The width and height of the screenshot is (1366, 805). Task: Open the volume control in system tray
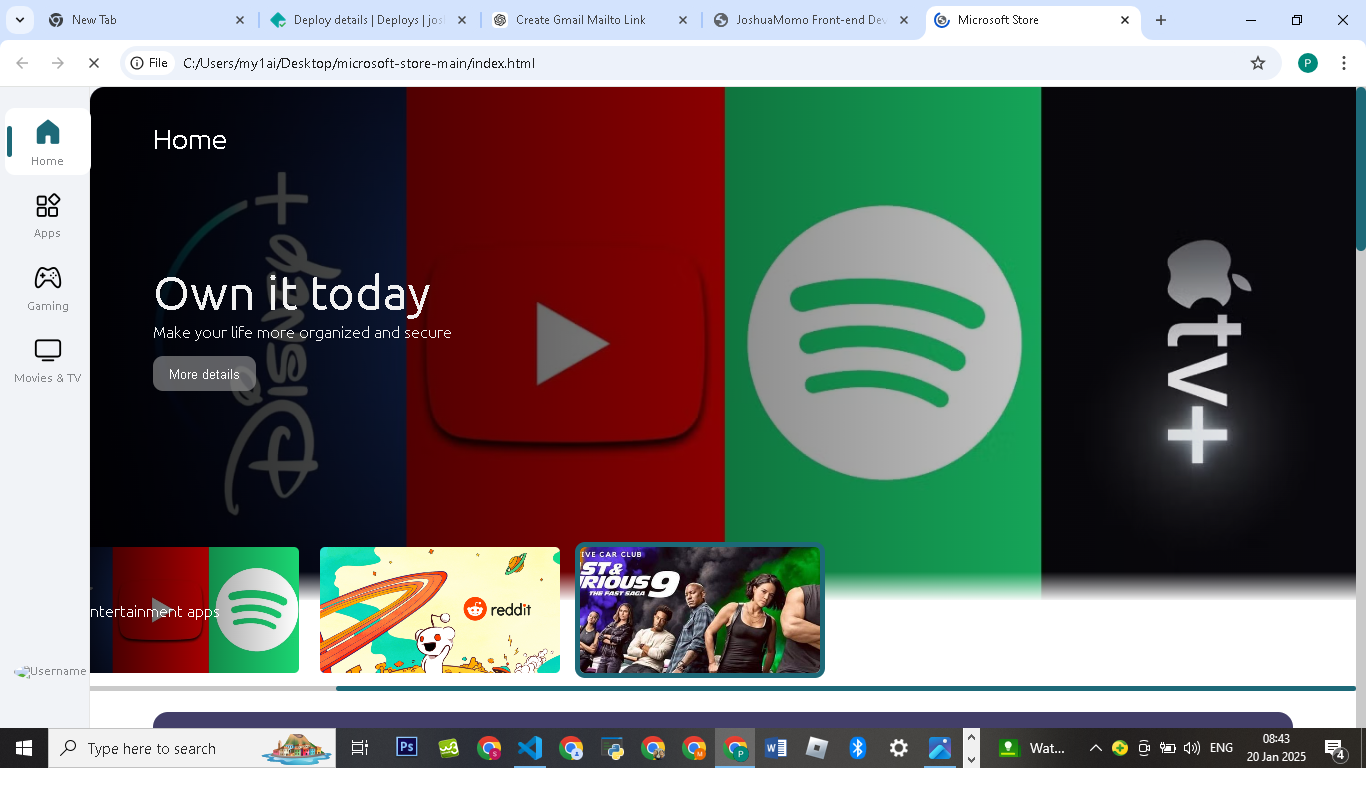tap(1191, 748)
